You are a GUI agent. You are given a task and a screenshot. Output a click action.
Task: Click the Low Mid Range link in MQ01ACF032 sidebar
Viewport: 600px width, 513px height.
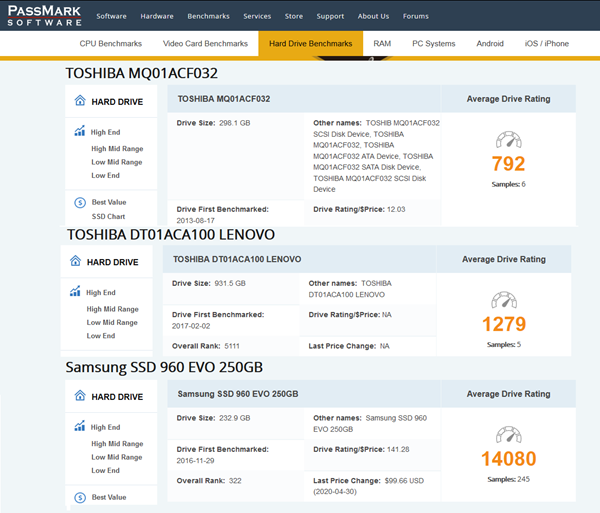click(x=116, y=162)
